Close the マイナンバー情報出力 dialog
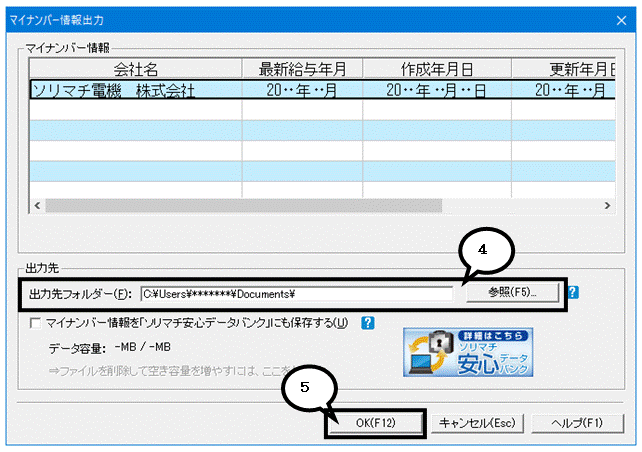Screen dimensions: 642x452 pos(621,20)
